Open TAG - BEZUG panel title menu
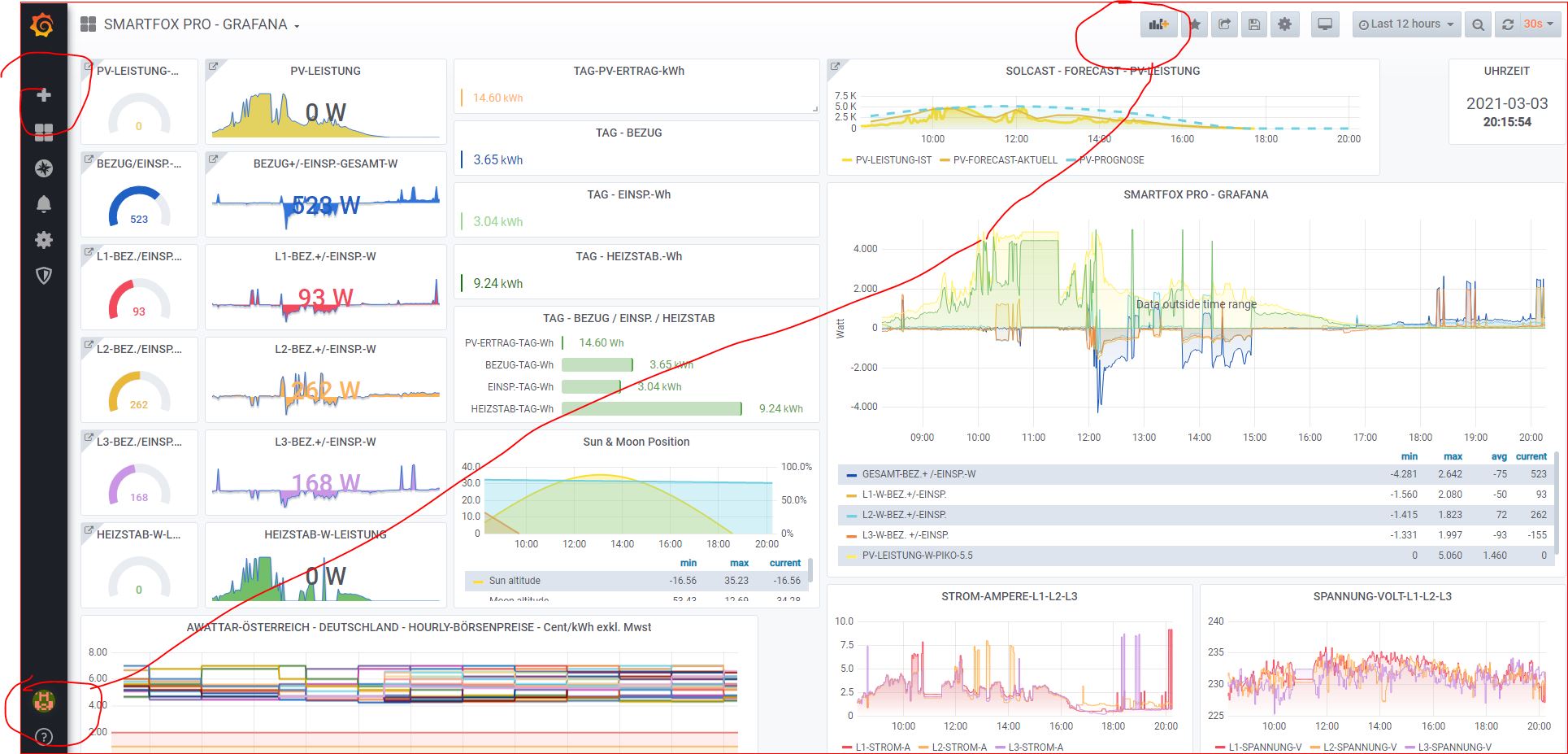 click(628, 133)
